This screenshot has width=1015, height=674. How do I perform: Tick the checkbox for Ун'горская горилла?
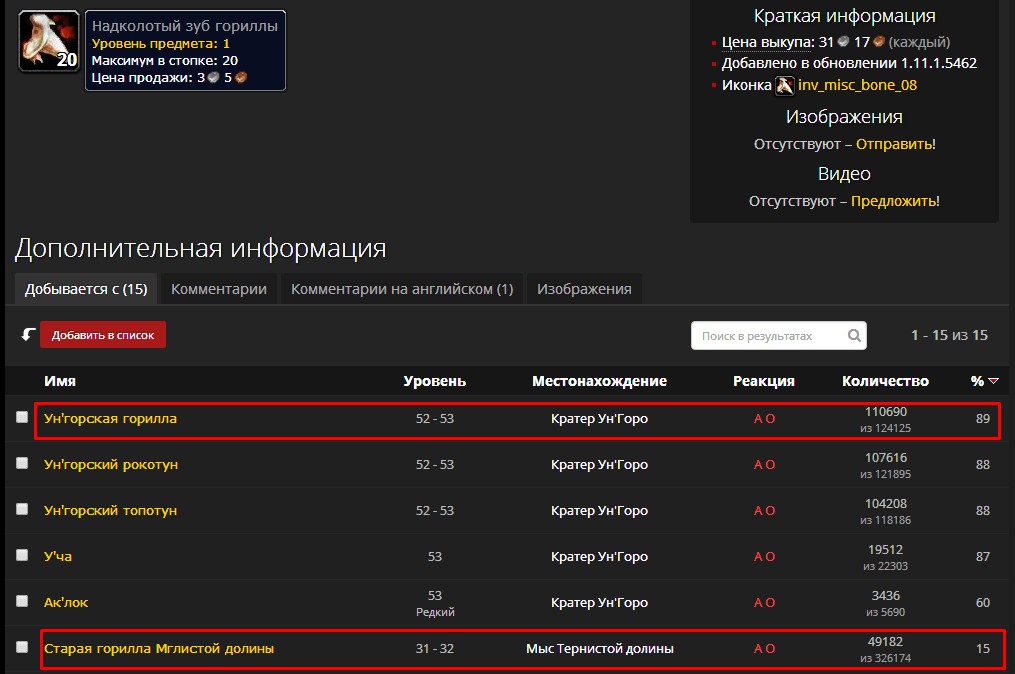click(22, 418)
